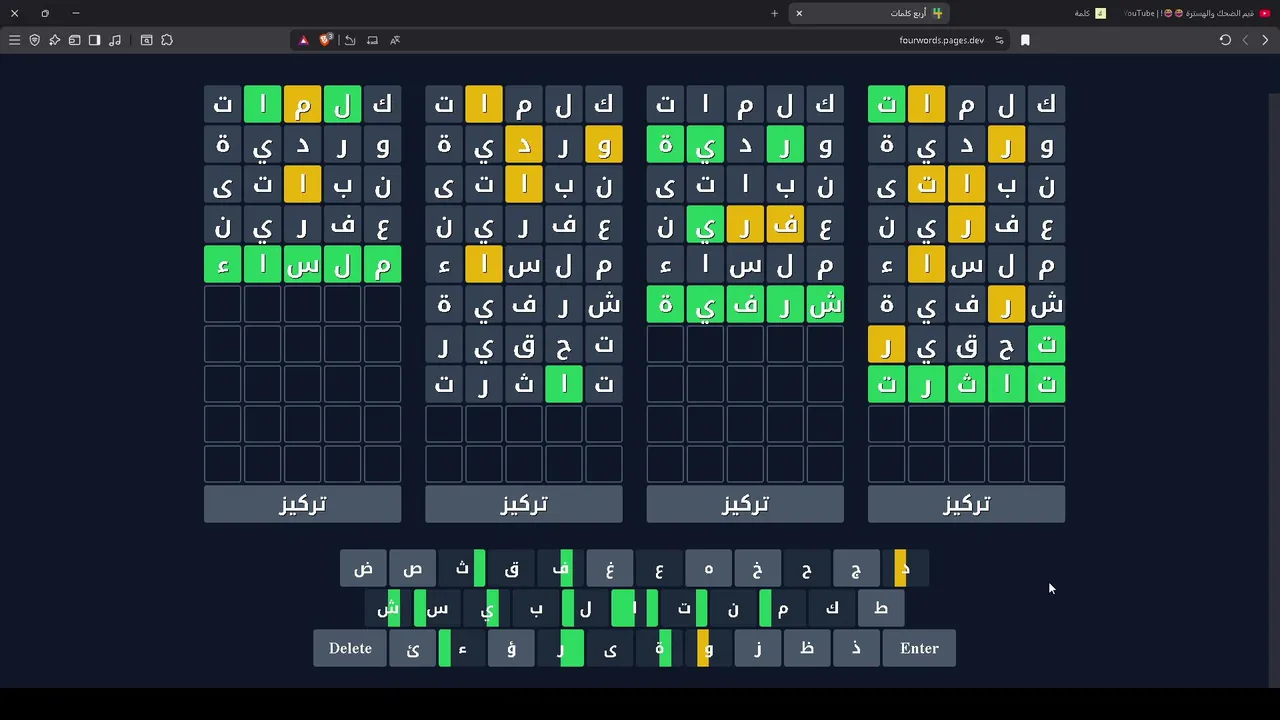
Task: Open the browser extensions puzzle icon
Action: 167,40
